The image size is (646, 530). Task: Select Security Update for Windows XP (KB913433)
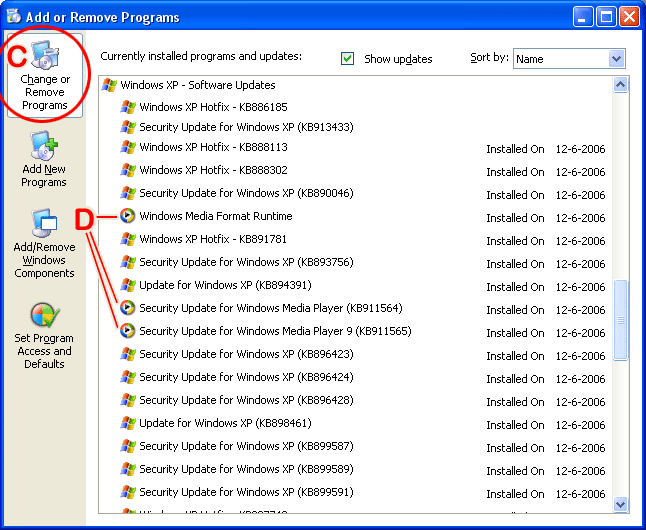tap(246, 127)
